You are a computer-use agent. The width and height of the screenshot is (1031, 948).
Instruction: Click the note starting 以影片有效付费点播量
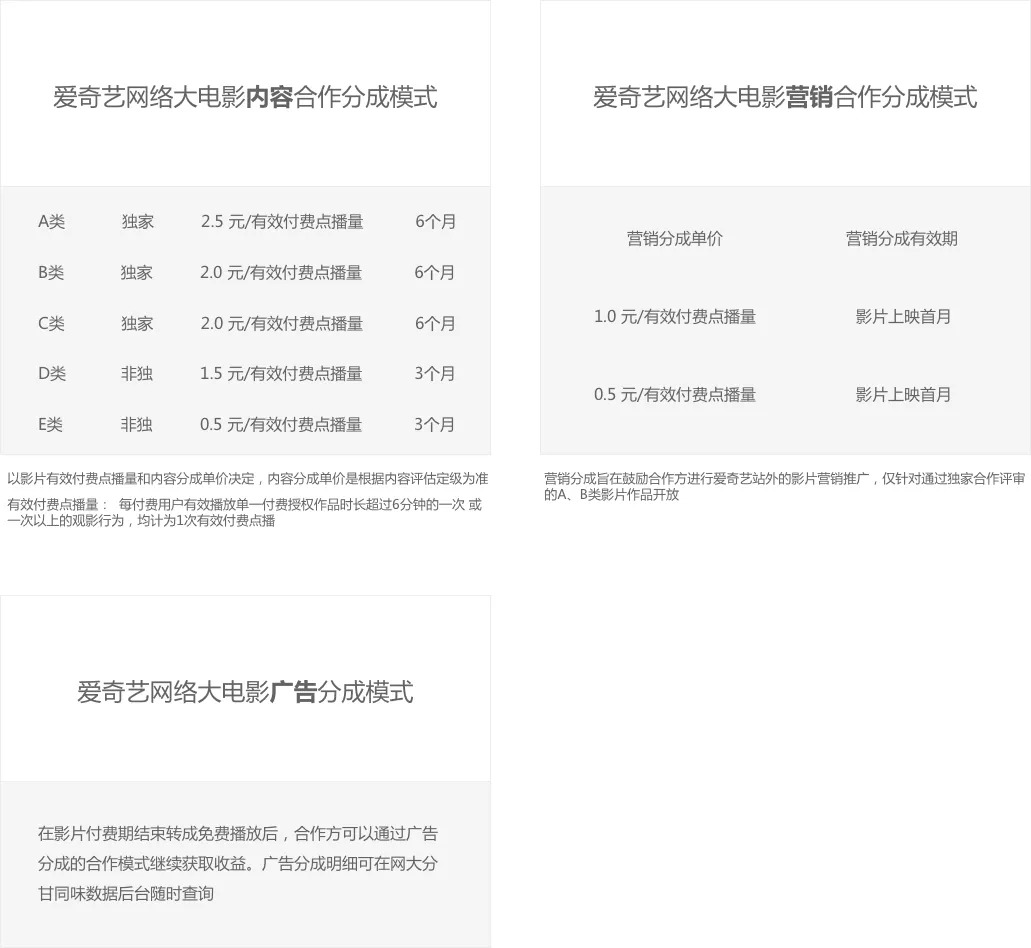click(x=248, y=479)
